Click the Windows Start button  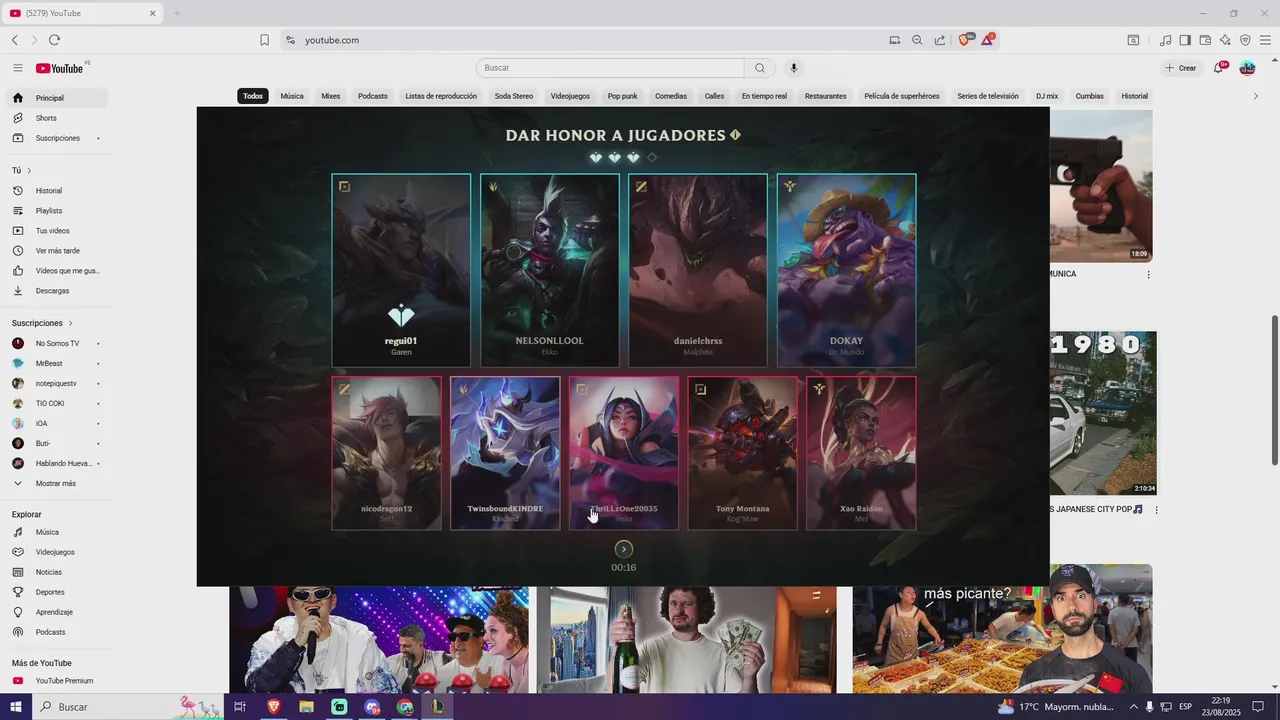(x=16, y=707)
